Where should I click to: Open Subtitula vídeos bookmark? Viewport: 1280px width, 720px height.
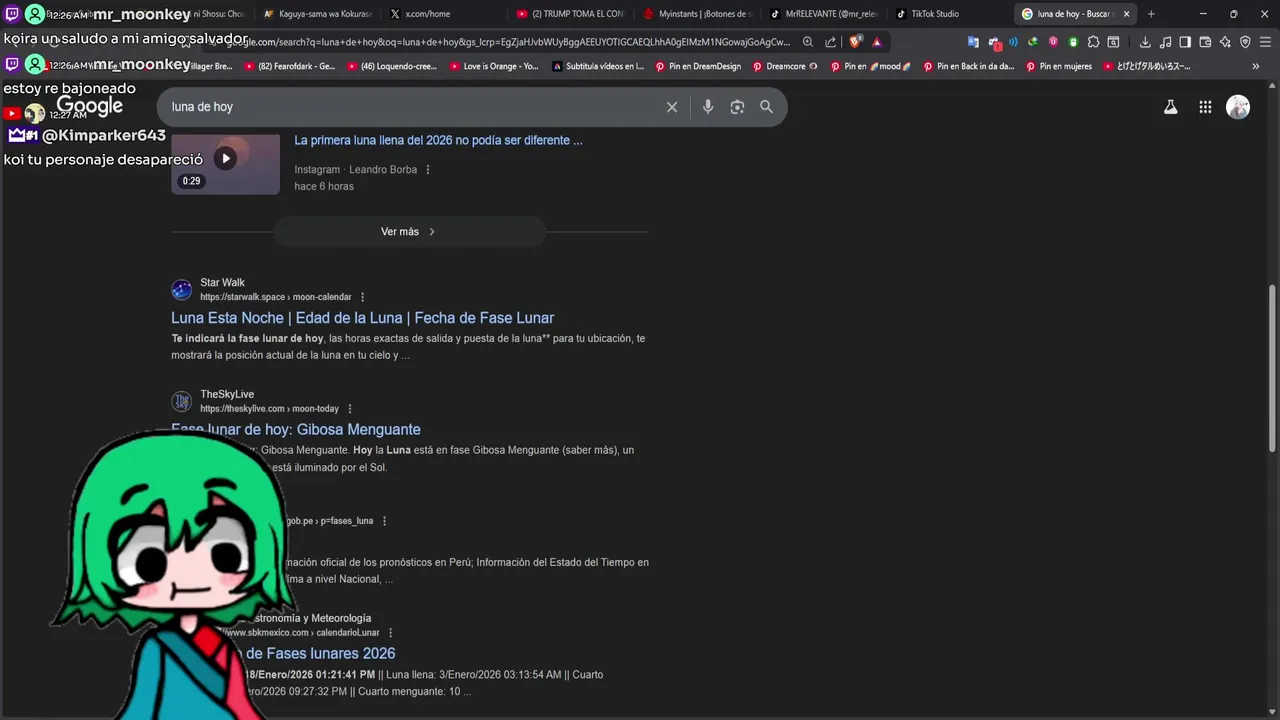[x=597, y=66]
